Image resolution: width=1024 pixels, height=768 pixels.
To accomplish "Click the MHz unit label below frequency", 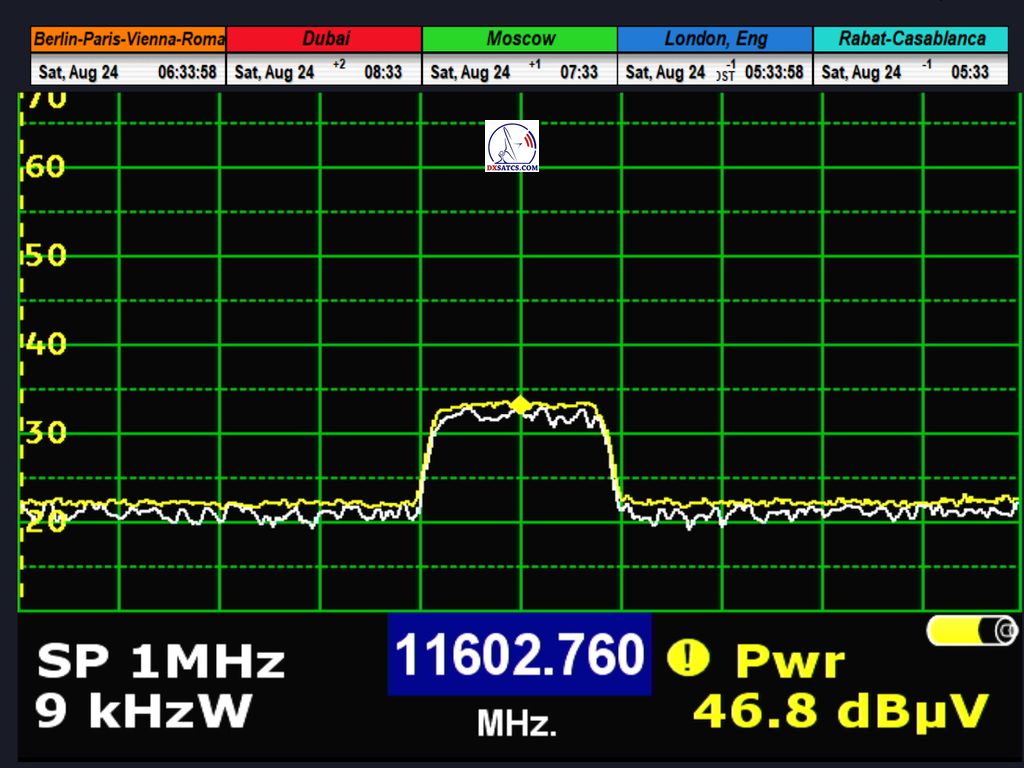I will pos(517,722).
